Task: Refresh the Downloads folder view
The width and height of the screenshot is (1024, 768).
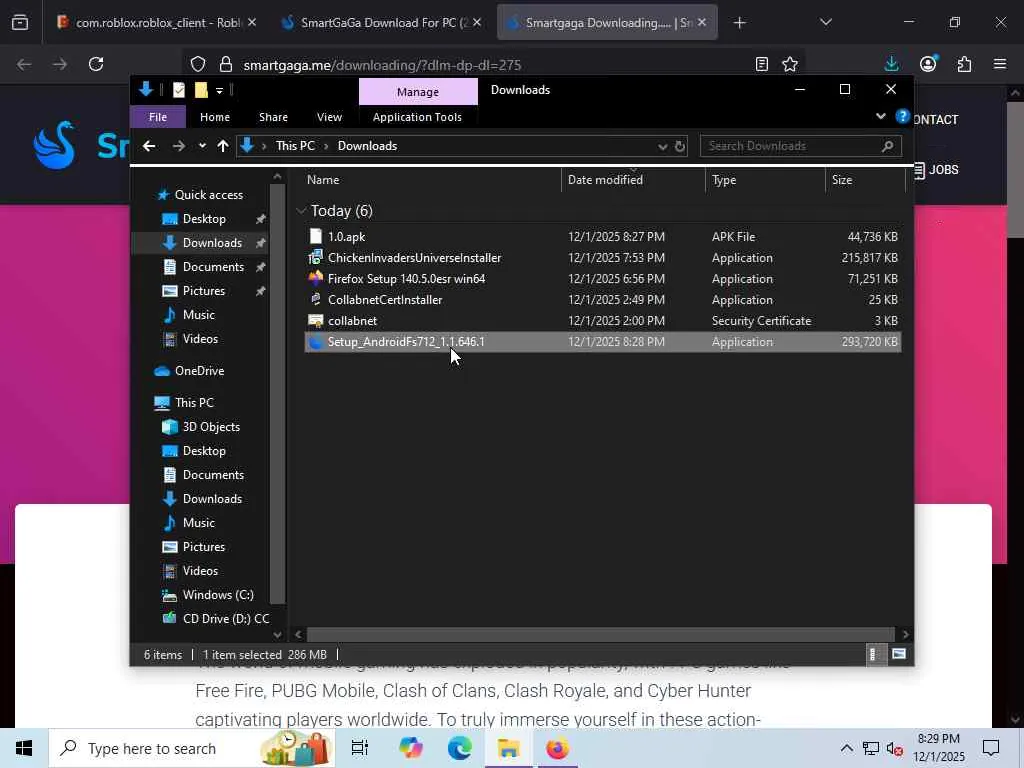Action: pyautogui.click(x=680, y=146)
